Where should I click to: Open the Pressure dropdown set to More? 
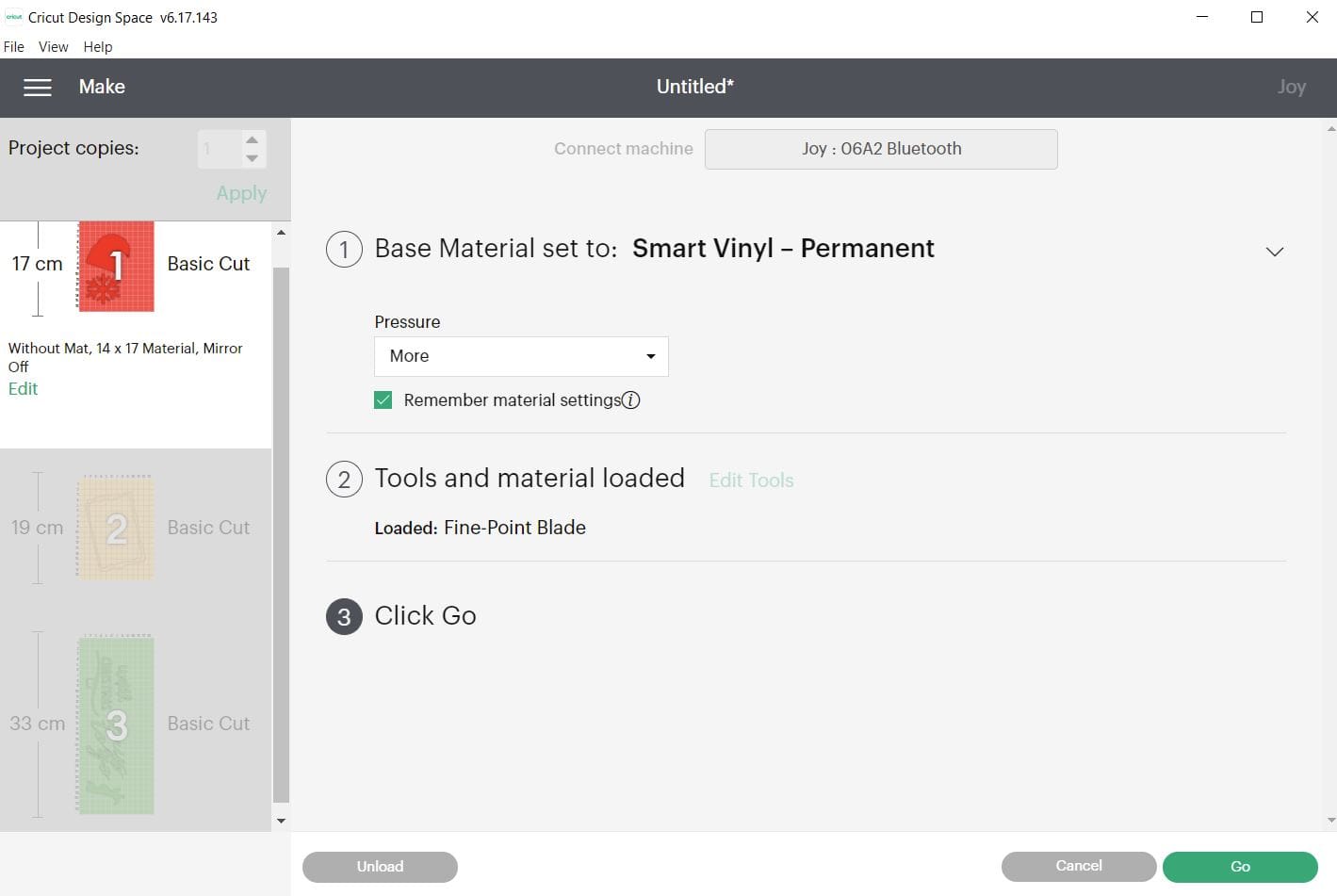pos(521,356)
